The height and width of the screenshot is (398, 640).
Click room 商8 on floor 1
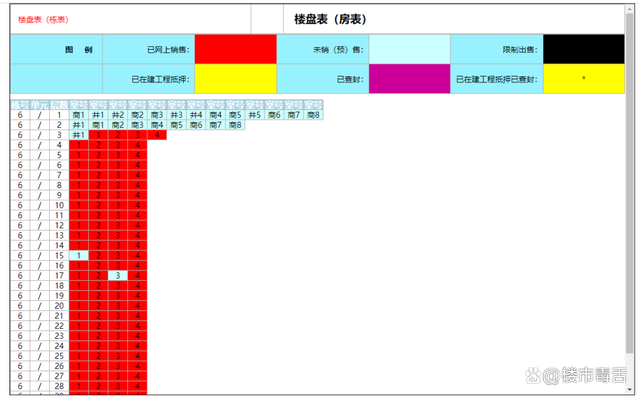(x=313, y=115)
